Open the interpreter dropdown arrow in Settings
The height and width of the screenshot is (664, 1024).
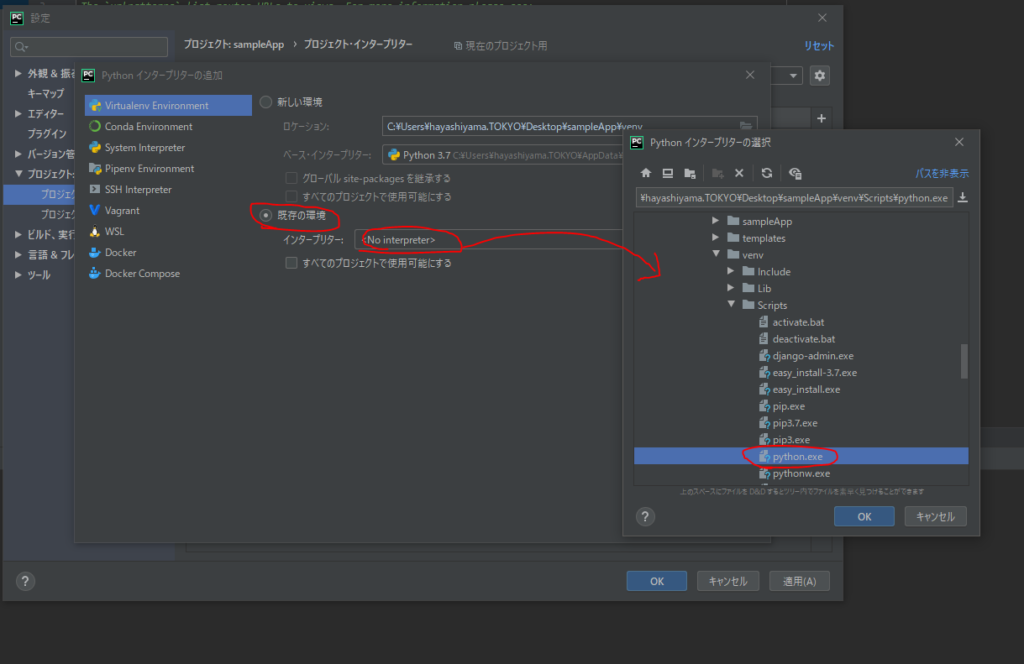click(793, 76)
